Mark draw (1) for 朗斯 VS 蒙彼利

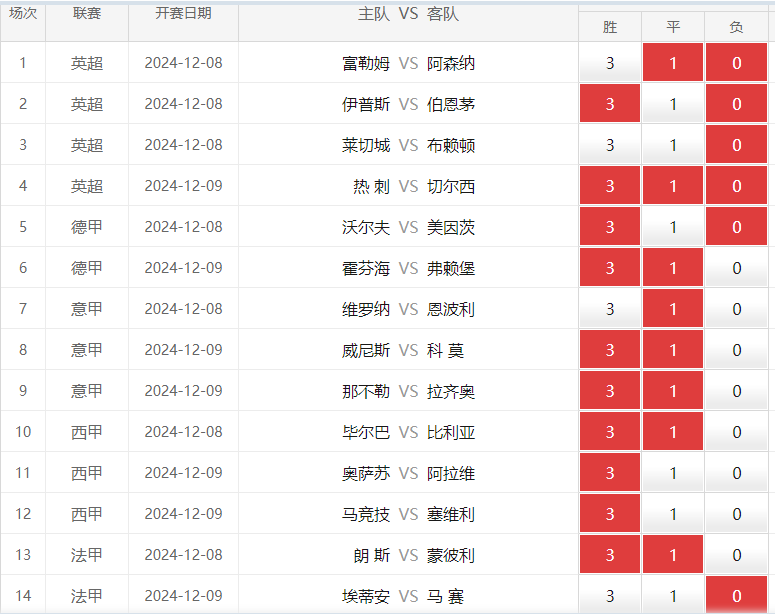pos(673,555)
